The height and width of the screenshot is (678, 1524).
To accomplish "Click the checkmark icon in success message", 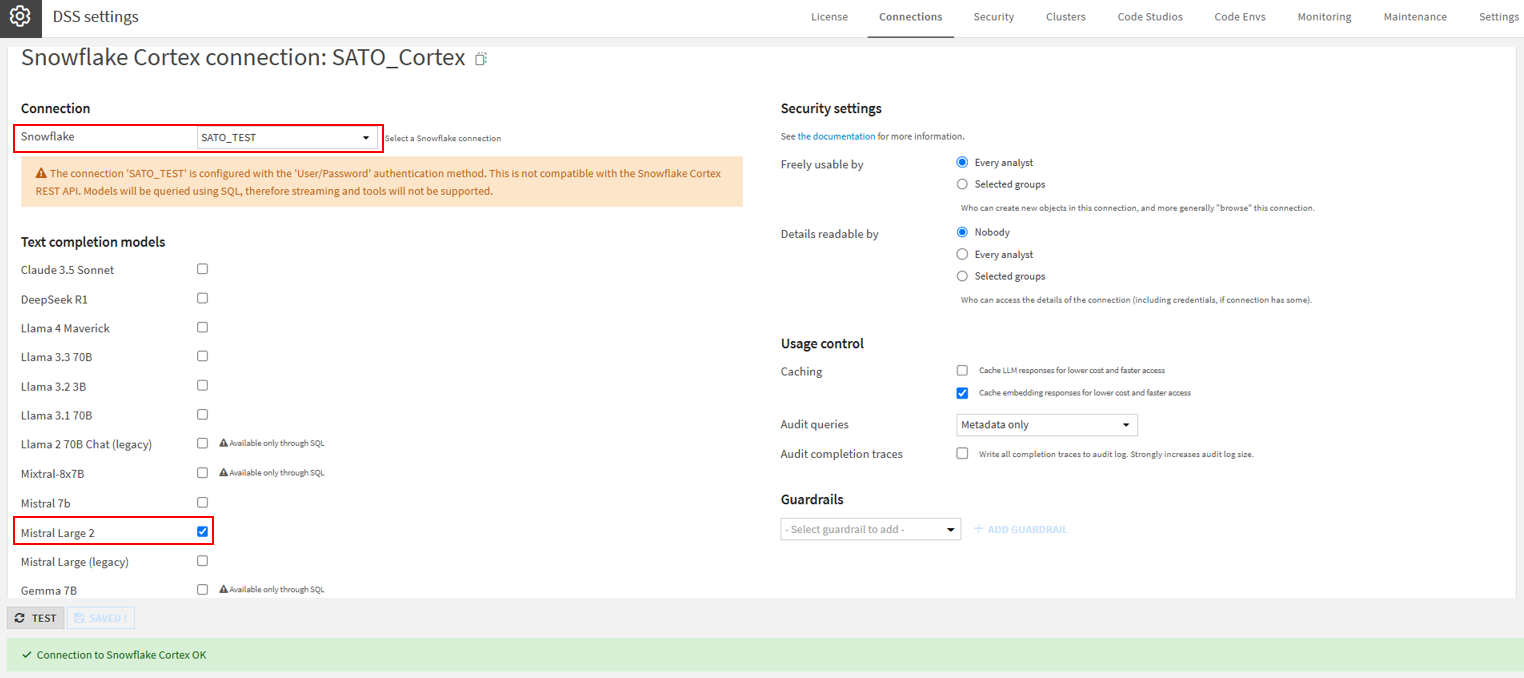I will click(x=26, y=656).
